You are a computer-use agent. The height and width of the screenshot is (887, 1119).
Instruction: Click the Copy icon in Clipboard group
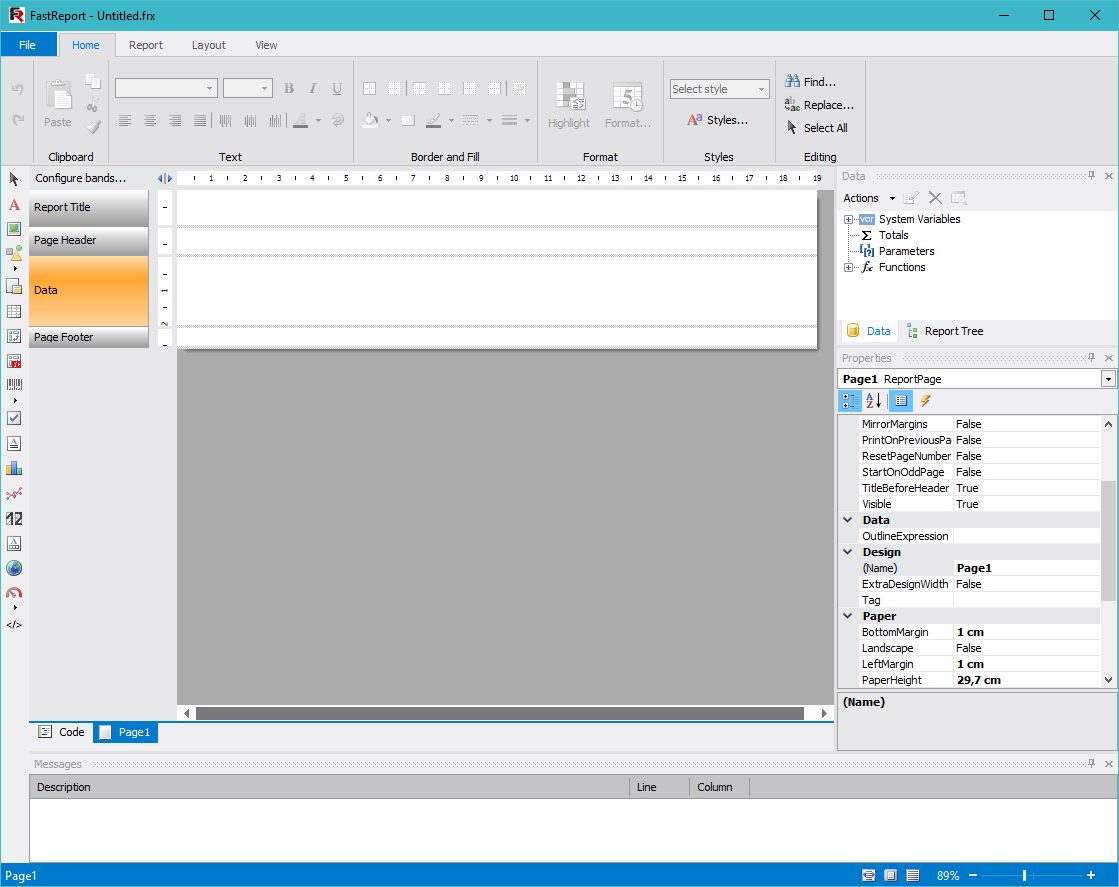93,81
